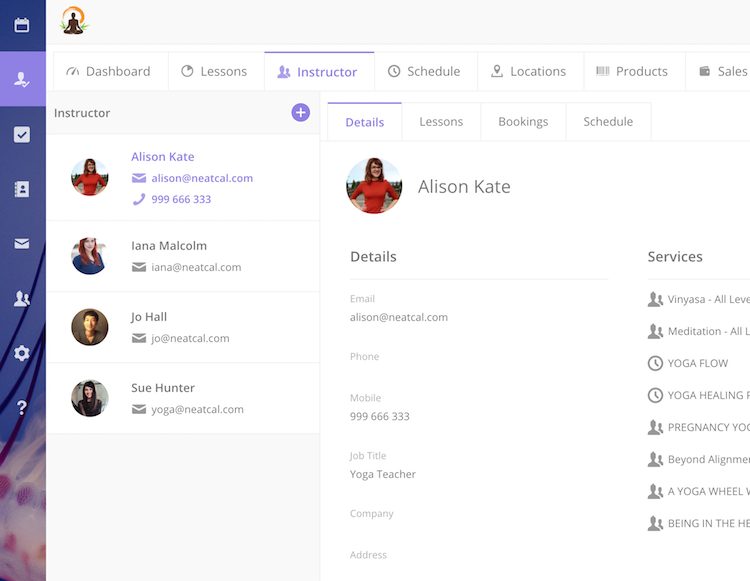Click mobile value 999 666 333 in Details
This screenshot has width=750, height=581.
pyautogui.click(x=379, y=417)
